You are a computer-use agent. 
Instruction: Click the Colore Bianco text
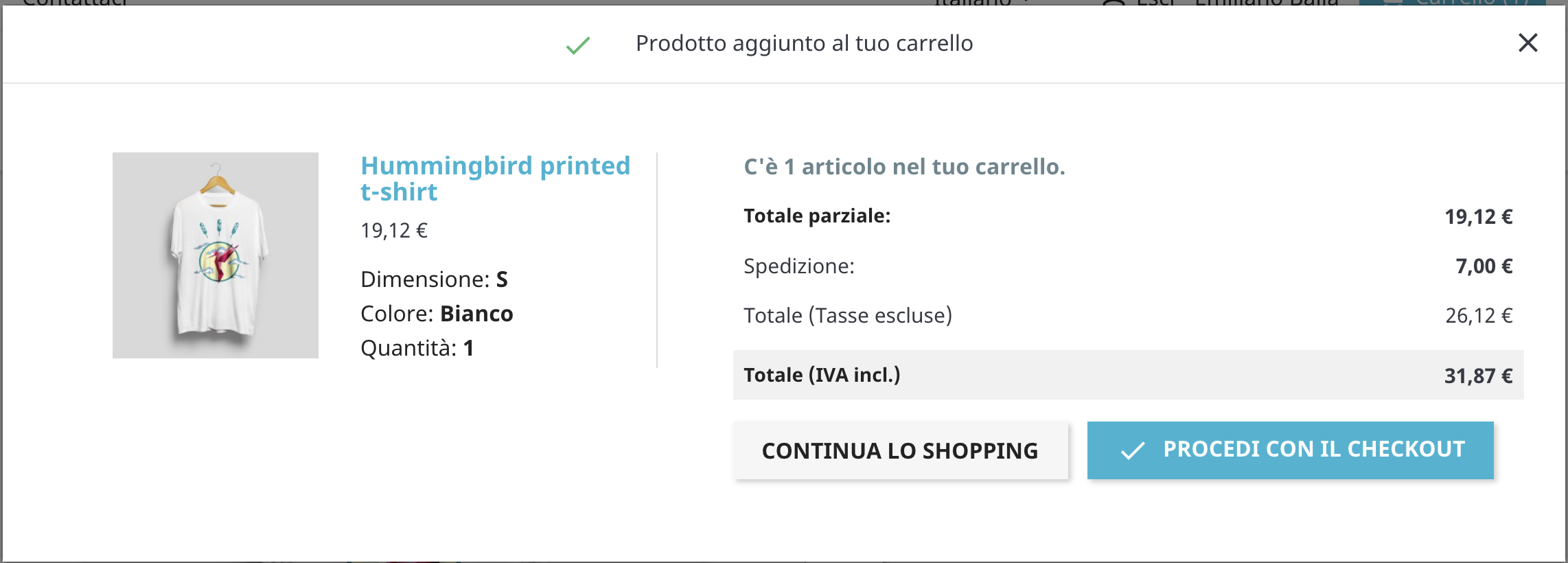pyautogui.click(x=437, y=314)
